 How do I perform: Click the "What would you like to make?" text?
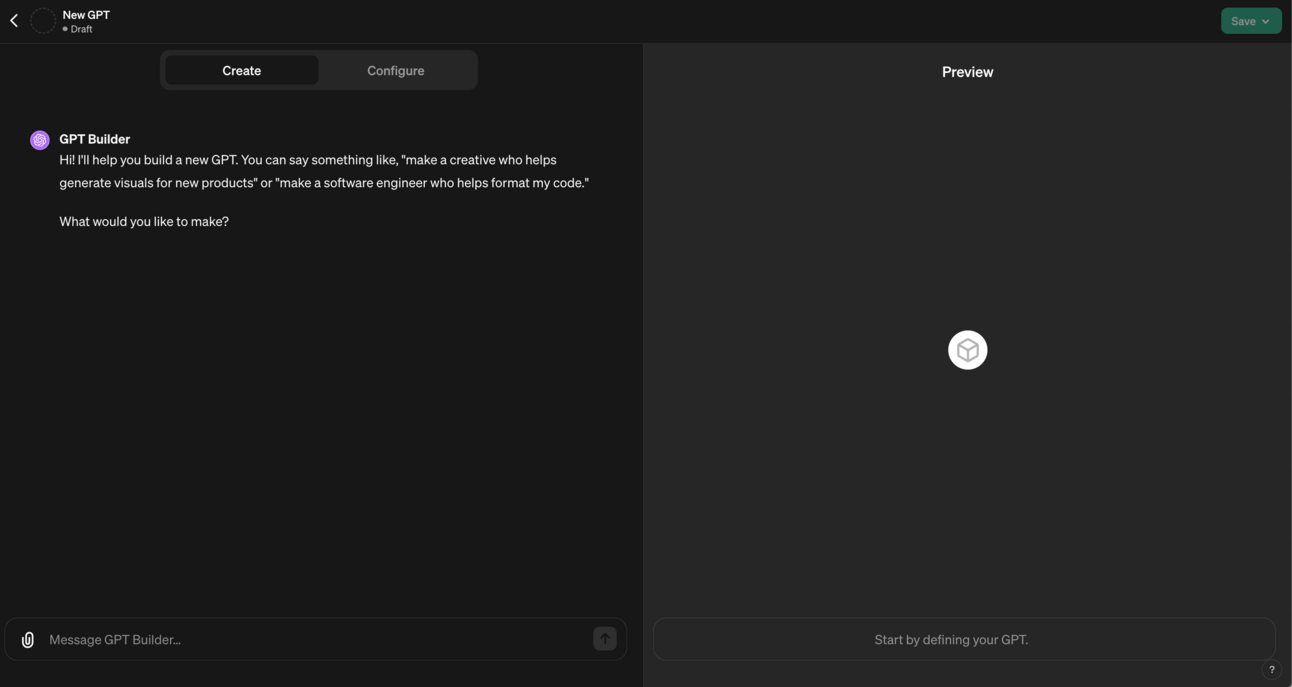[x=144, y=222]
